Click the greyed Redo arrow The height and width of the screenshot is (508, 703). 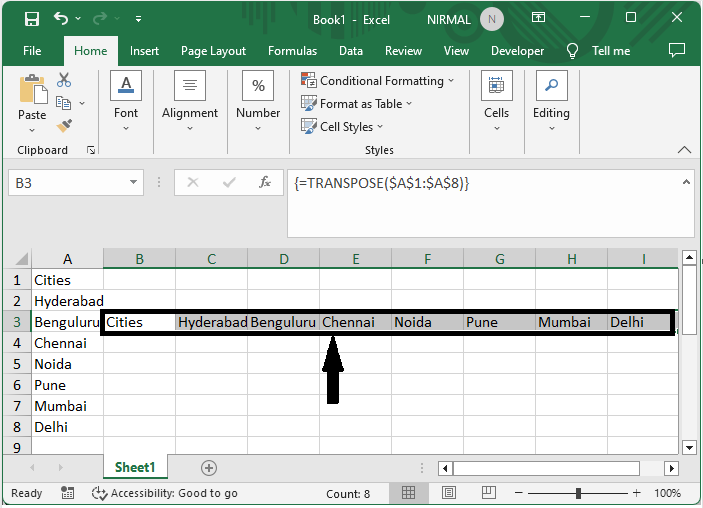[100, 18]
